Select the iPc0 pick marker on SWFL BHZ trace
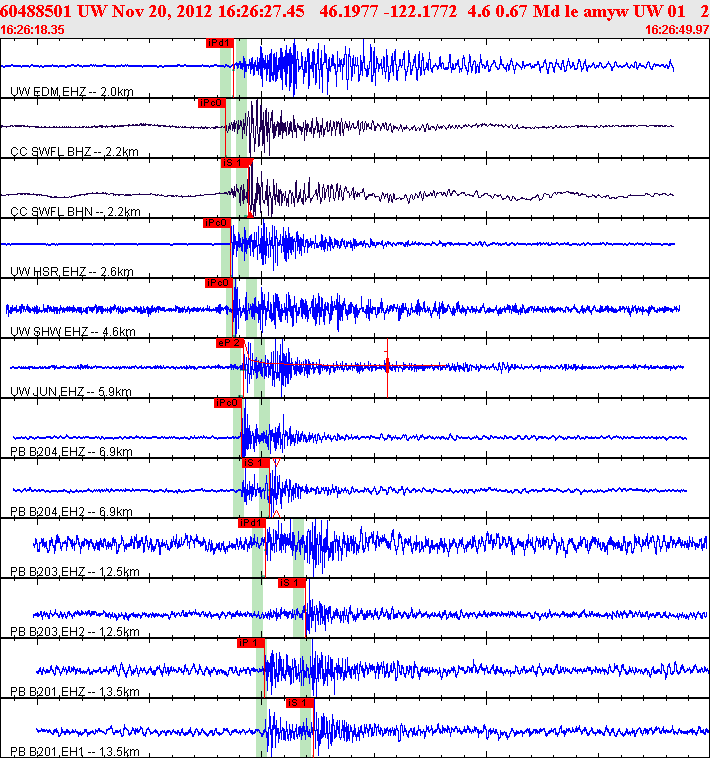This screenshot has height=758, width=710. point(212,103)
